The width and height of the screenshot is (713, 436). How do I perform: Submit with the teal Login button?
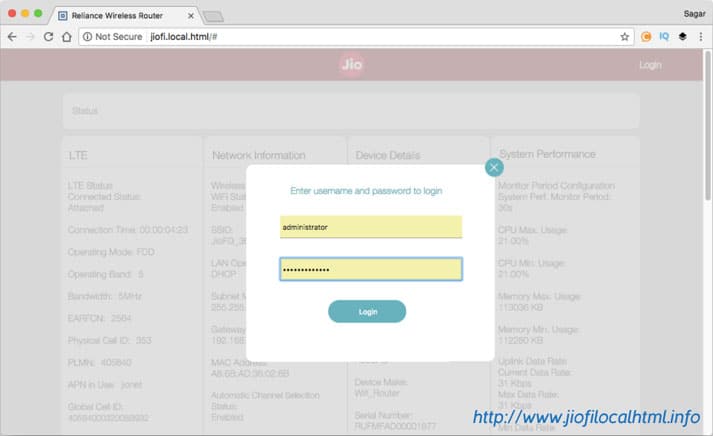click(x=367, y=311)
